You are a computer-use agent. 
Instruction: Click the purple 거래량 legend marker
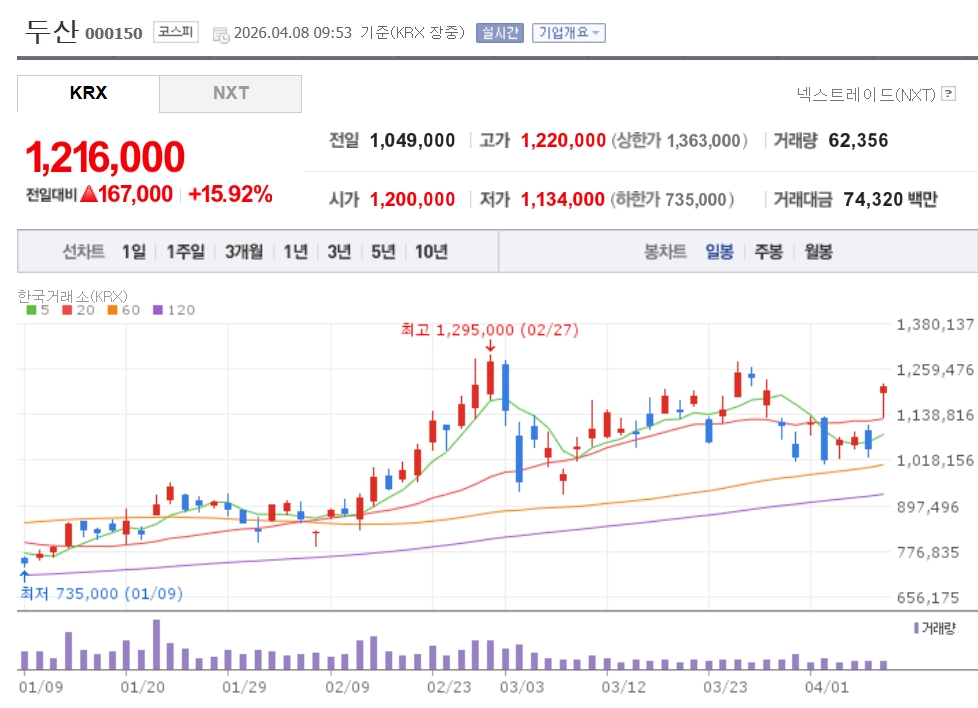click(x=915, y=628)
